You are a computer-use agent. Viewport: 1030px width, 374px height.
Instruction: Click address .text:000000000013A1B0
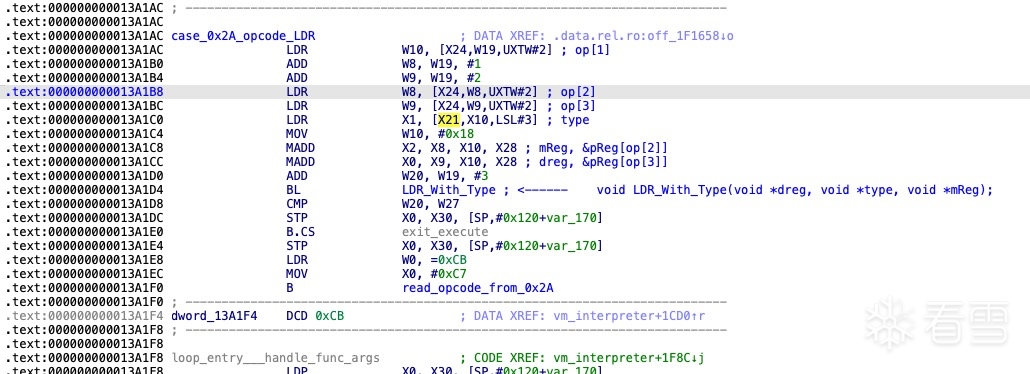coord(84,64)
